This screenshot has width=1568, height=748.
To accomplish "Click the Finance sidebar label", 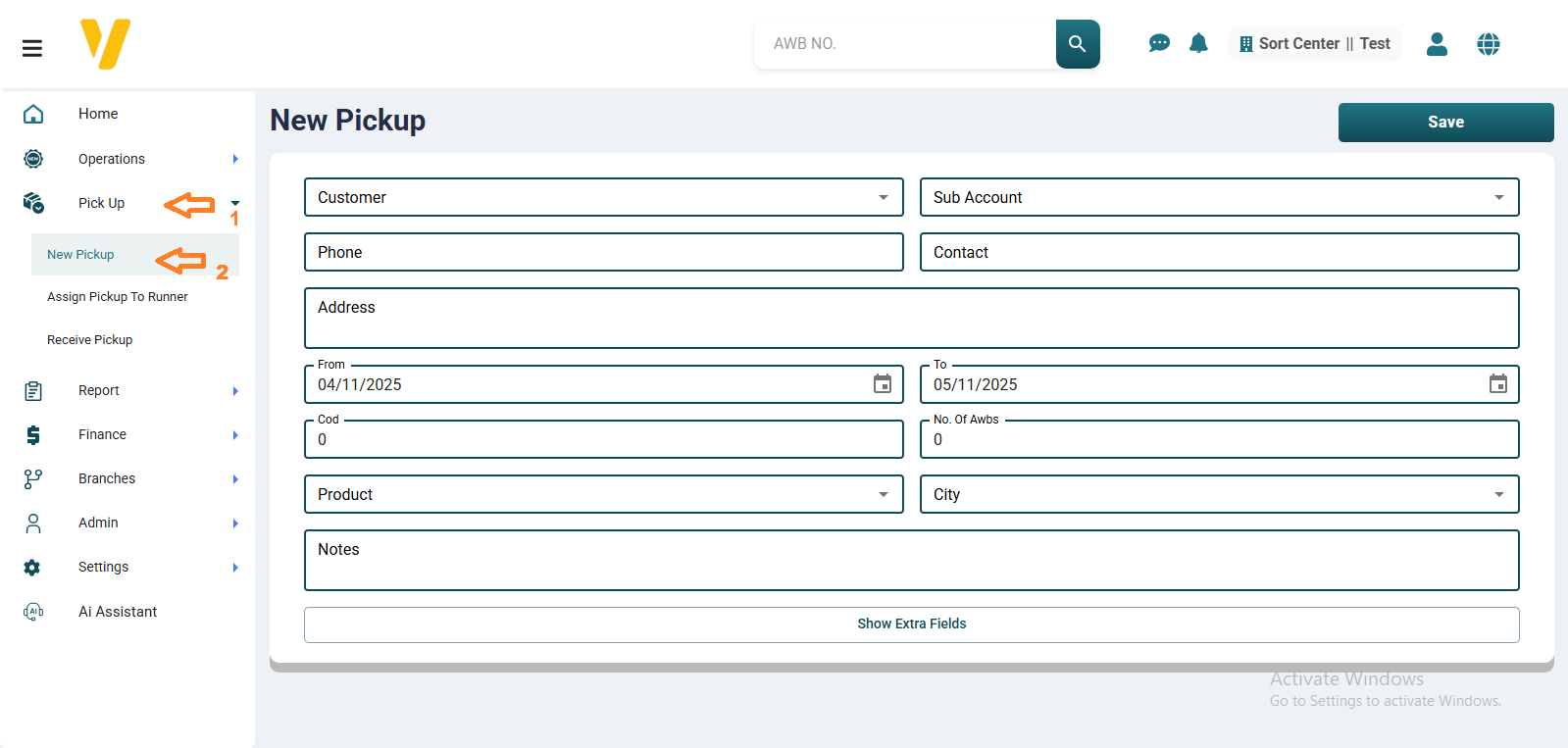I will coord(103,435).
